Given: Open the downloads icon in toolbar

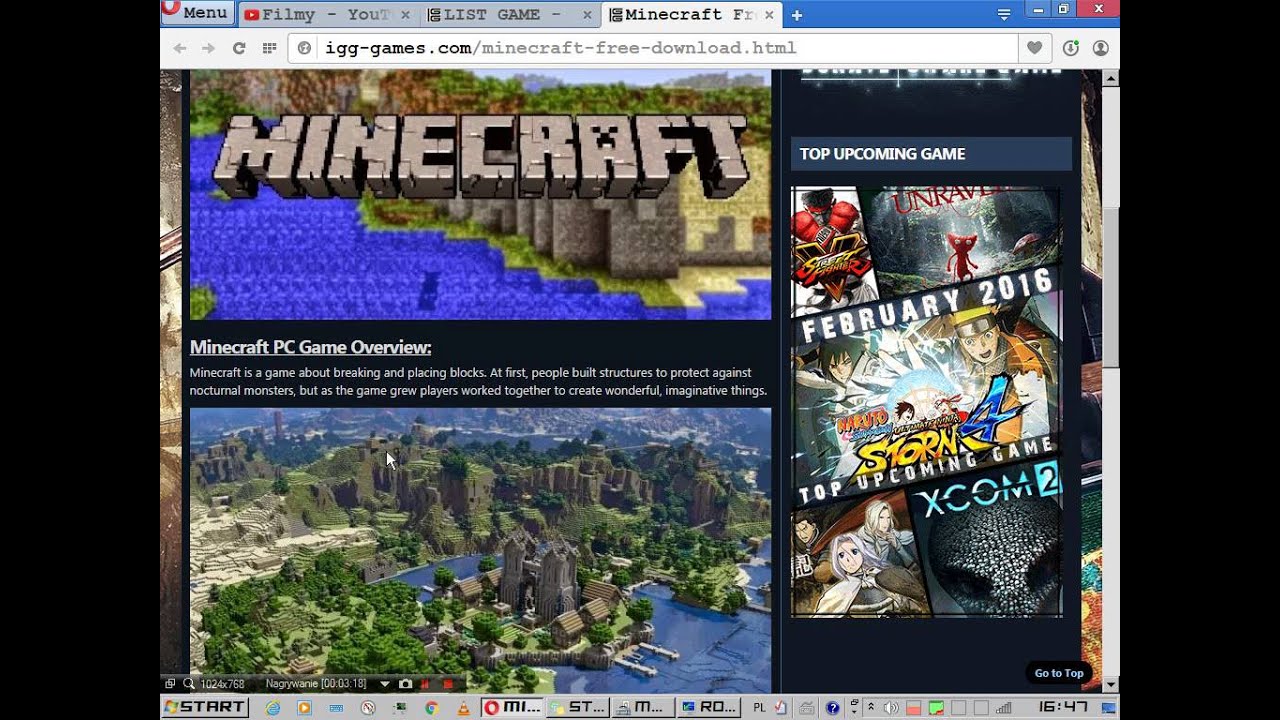Looking at the screenshot, I should pos(1071,48).
